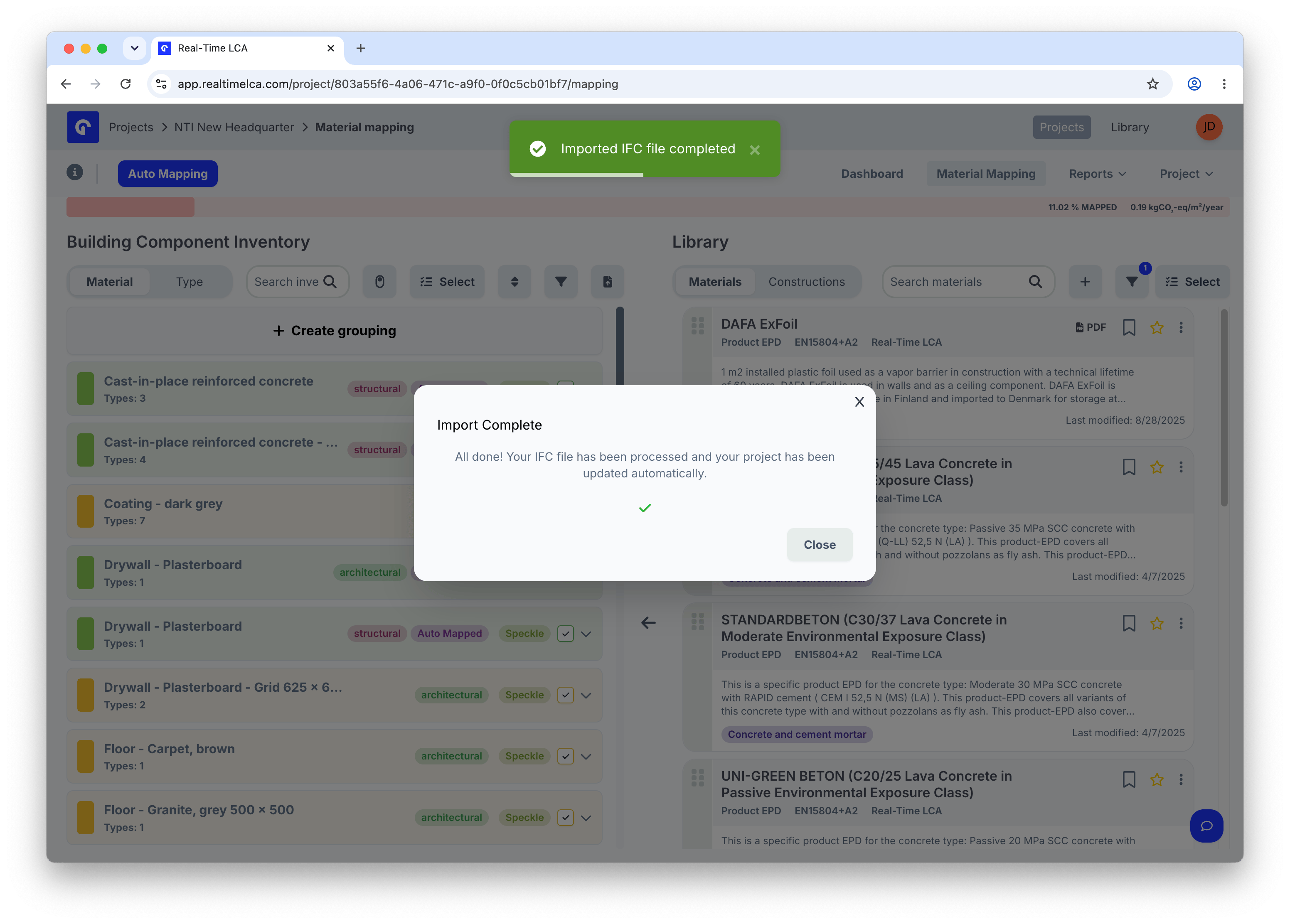Click the inventory Select button
Screen dimensions: 1290x924
(x=447, y=282)
